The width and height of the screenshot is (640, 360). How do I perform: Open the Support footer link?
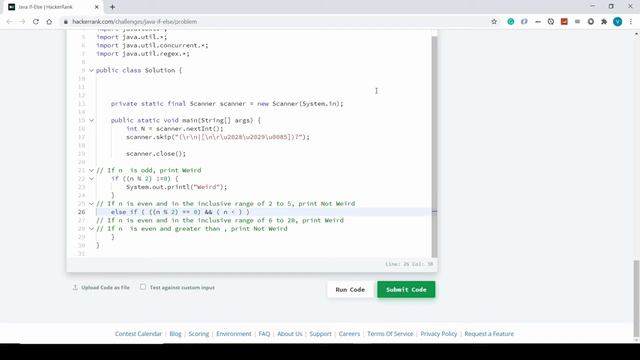(x=320, y=333)
